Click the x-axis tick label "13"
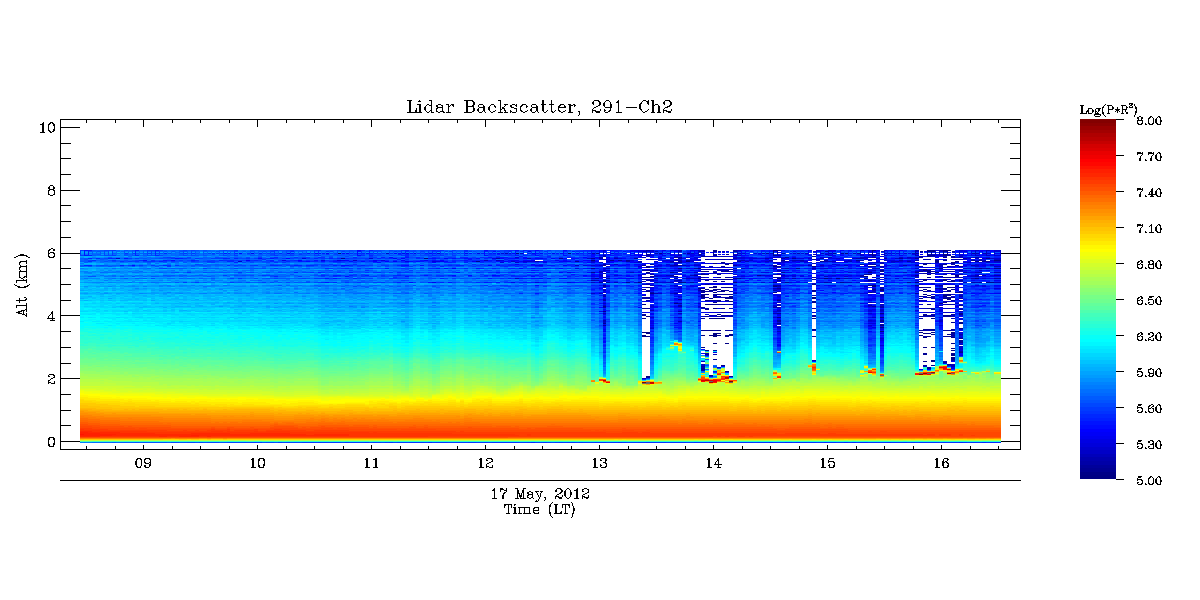Image resolution: width=1200 pixels, height=600 pixels. tap(600, 464)
